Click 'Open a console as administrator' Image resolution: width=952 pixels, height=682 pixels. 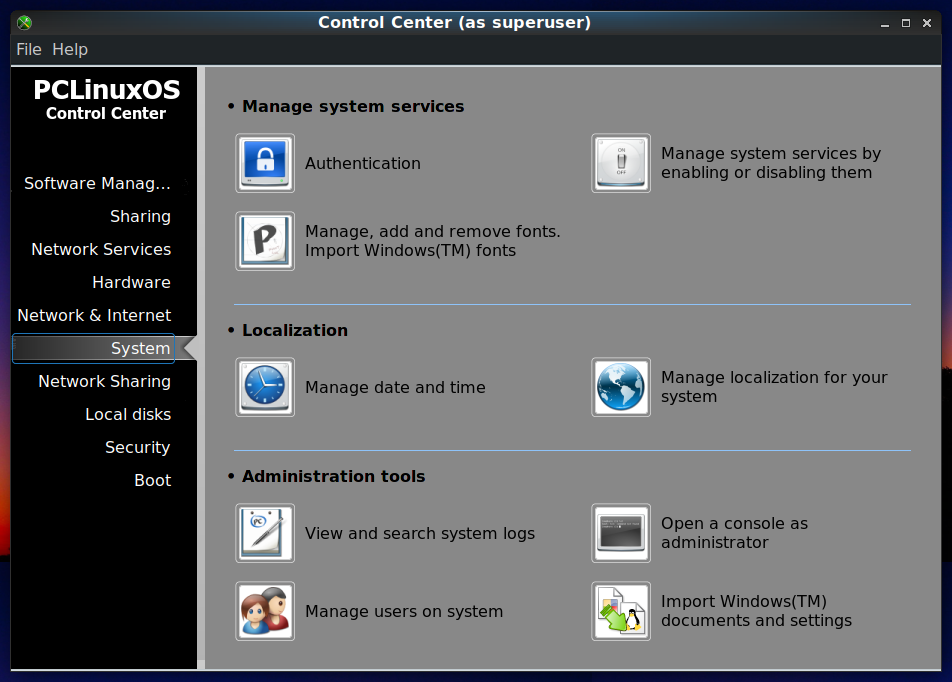734,533
